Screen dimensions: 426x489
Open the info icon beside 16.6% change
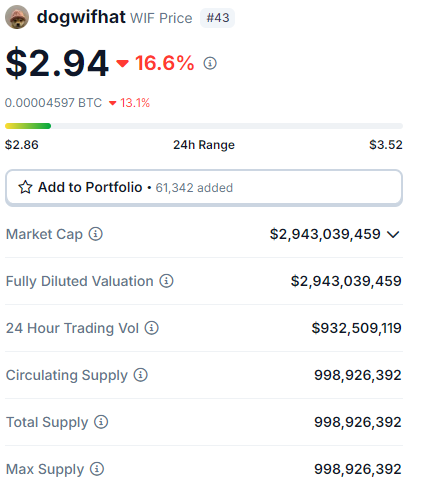pos(210,63)
